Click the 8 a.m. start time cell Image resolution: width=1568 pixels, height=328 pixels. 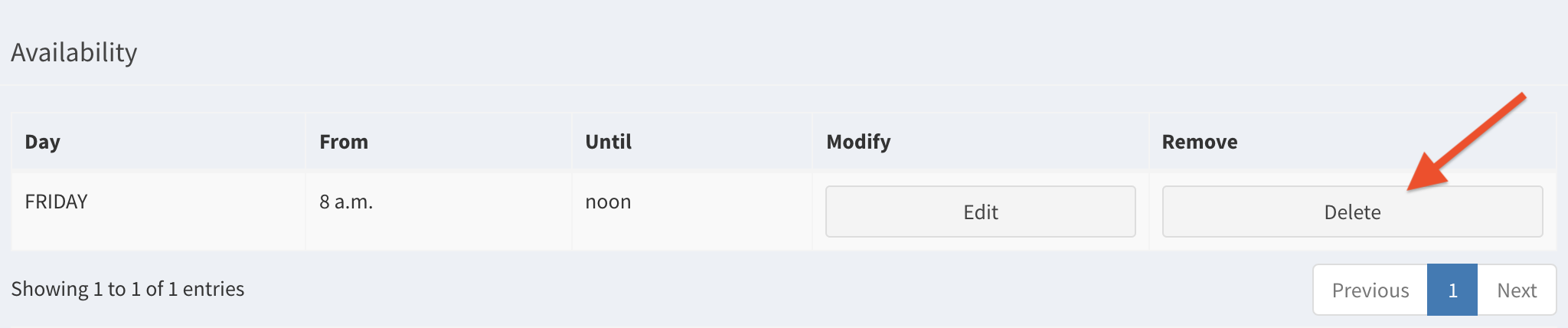click(346, 202)
